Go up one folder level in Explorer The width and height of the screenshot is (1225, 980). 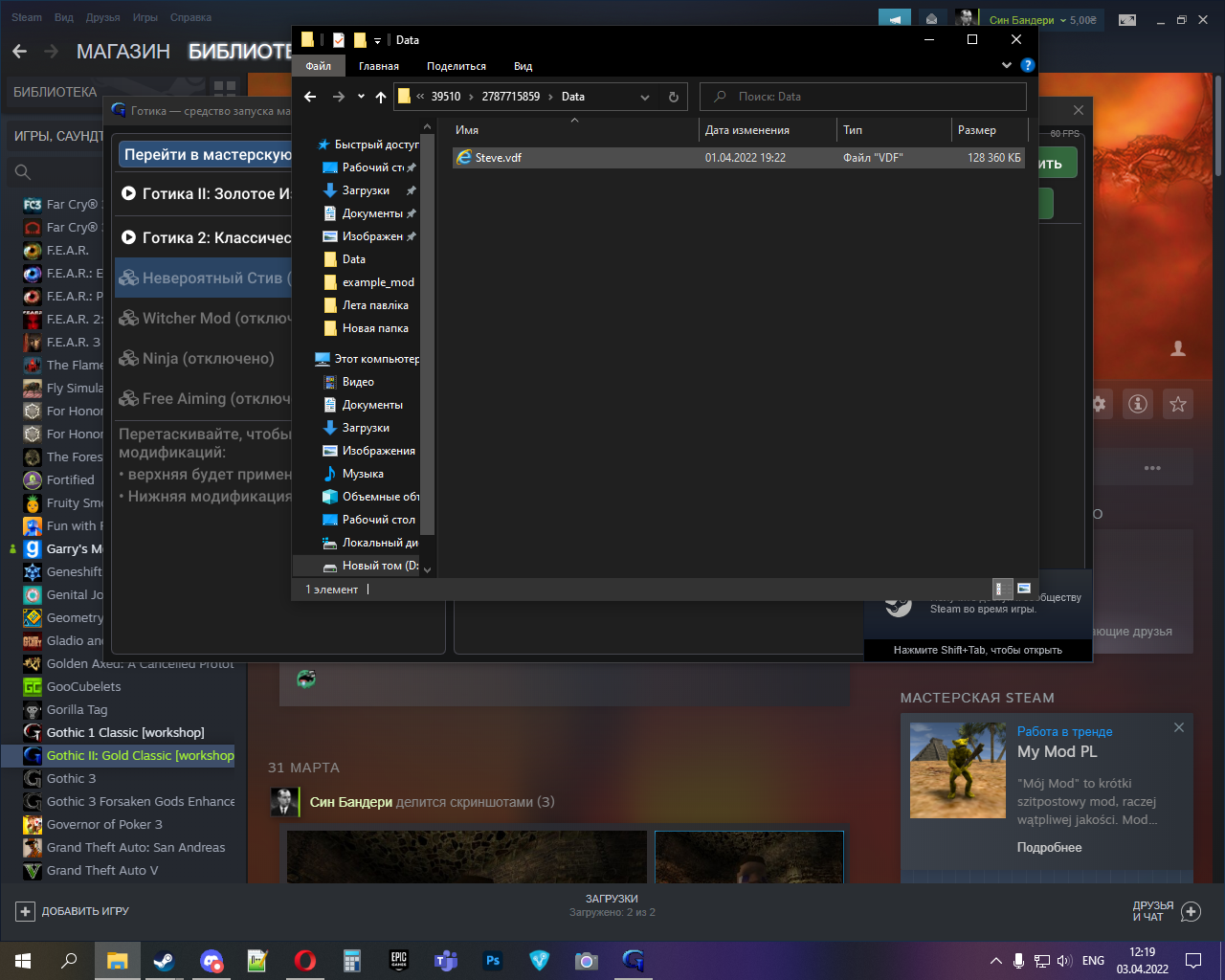coord(381,97)
